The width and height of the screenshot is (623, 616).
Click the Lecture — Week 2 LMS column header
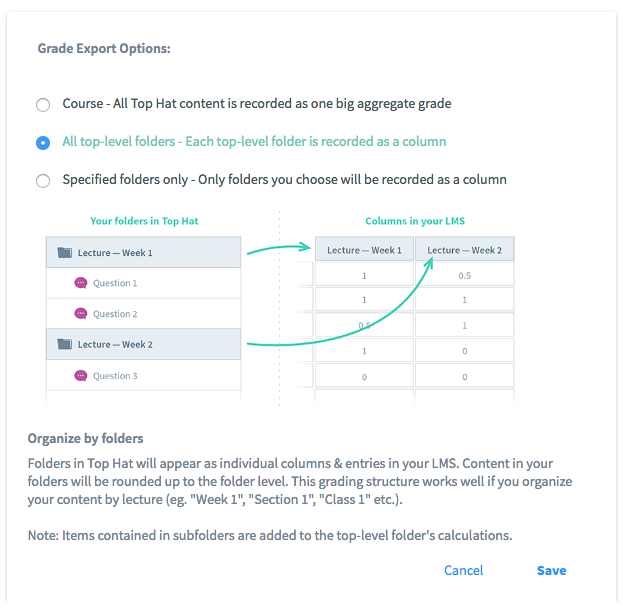(x=464, y=250)
